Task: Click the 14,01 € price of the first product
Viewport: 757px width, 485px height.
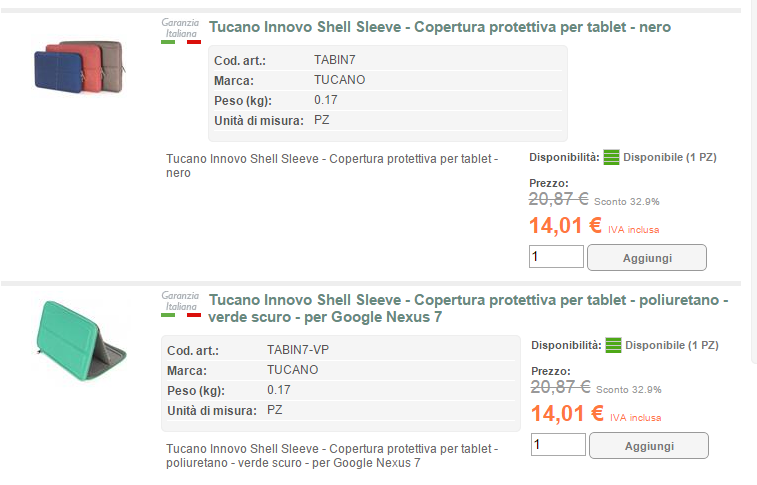Action: coord(565,226)
